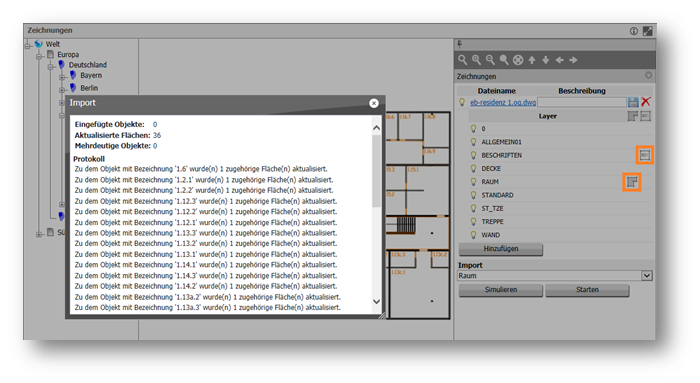Click the zoom out magnifier with minus
This screenshot has width=700, height=383.
(490, 60)
